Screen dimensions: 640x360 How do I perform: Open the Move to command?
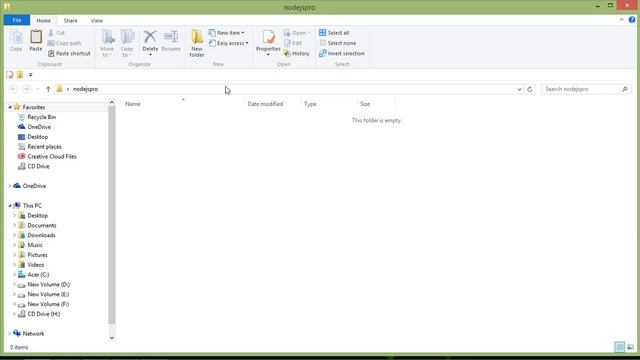pos(107,43)
